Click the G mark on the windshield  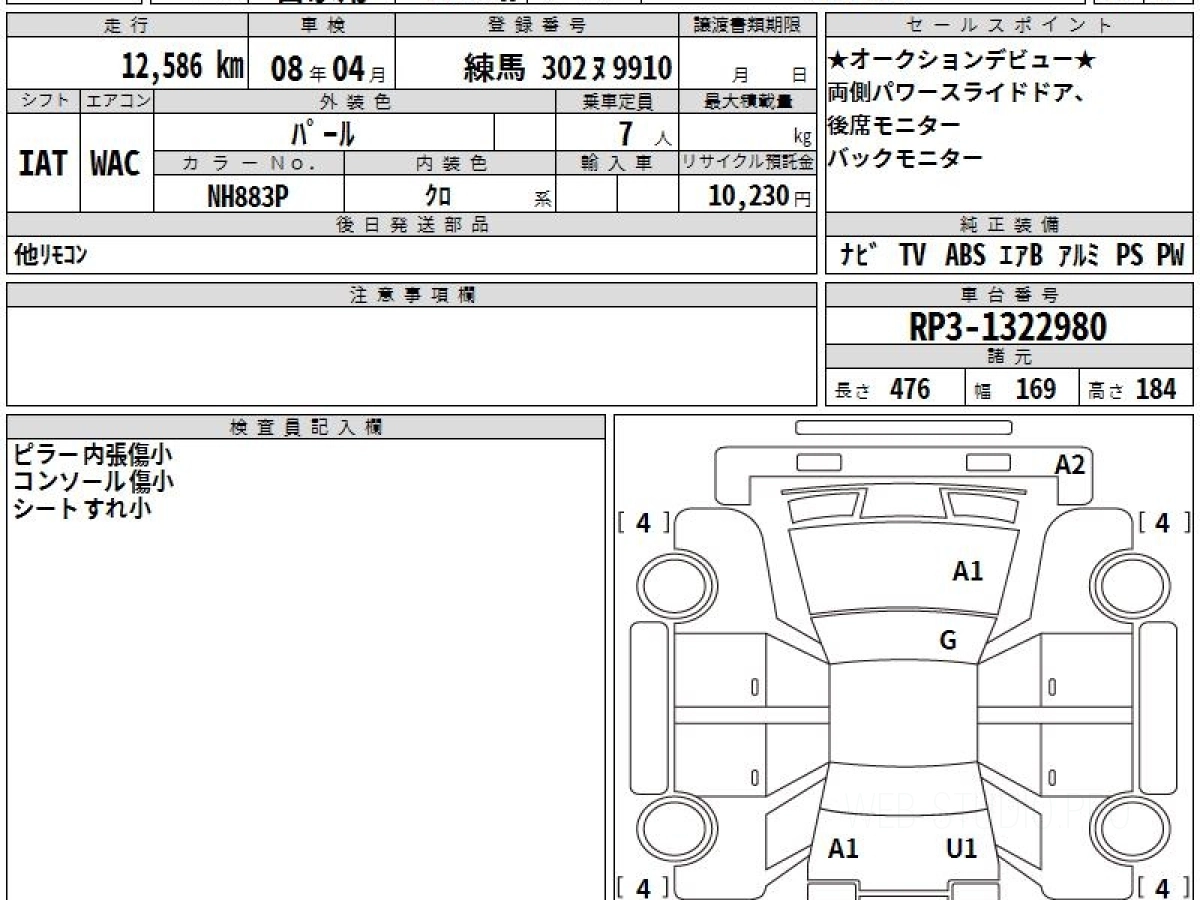948,641
